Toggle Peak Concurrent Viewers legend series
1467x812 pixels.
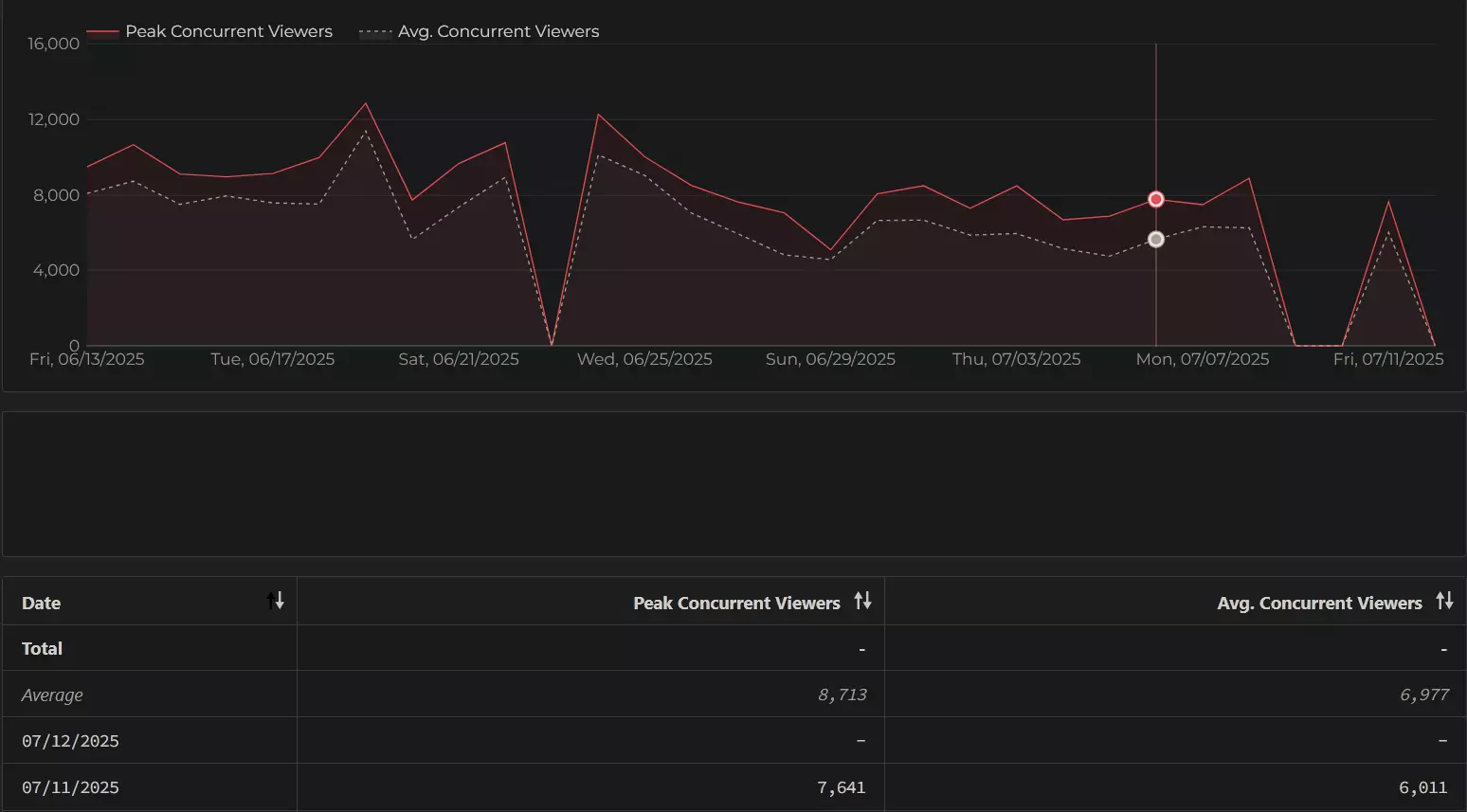pos(210,31)
